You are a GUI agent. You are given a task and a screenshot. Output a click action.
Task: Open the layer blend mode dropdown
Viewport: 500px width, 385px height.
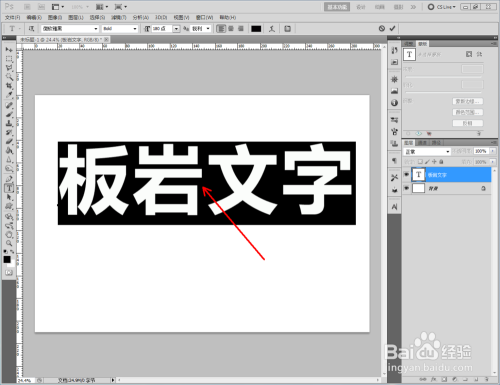(x=427, y=152)
